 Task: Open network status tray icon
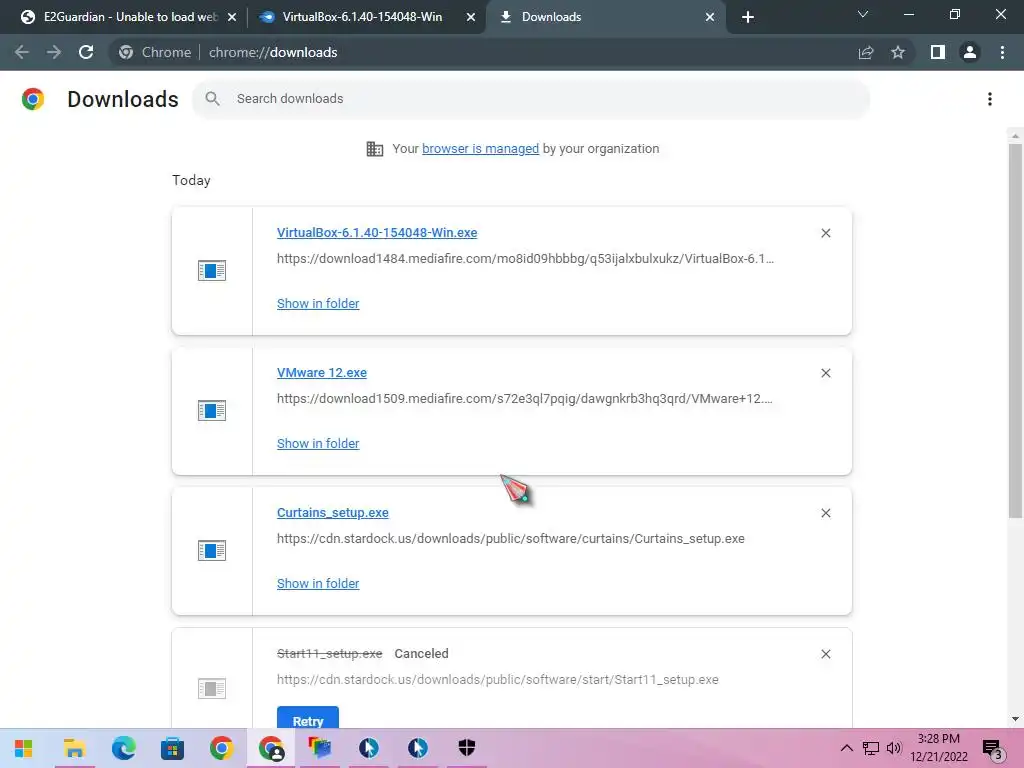point(871,748)
